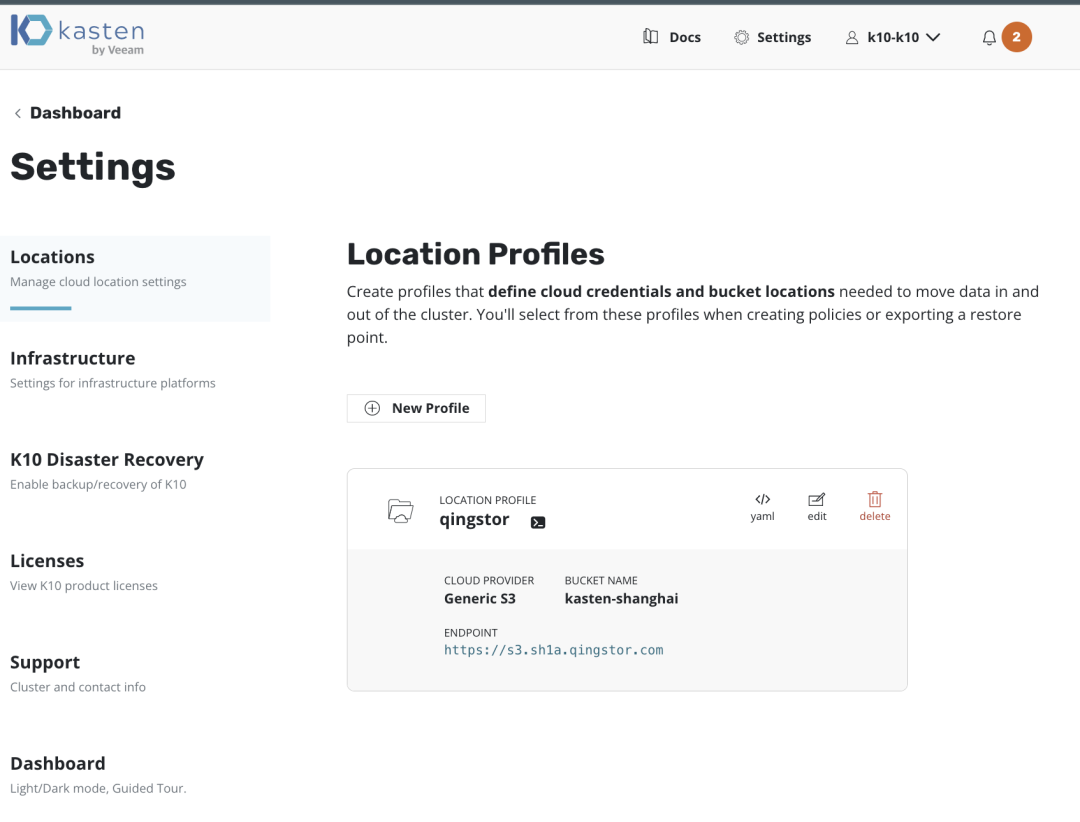Viewport: 1080px width, 822px height.
Task: Click the Location Profiles heading
Action: (475, 254)
